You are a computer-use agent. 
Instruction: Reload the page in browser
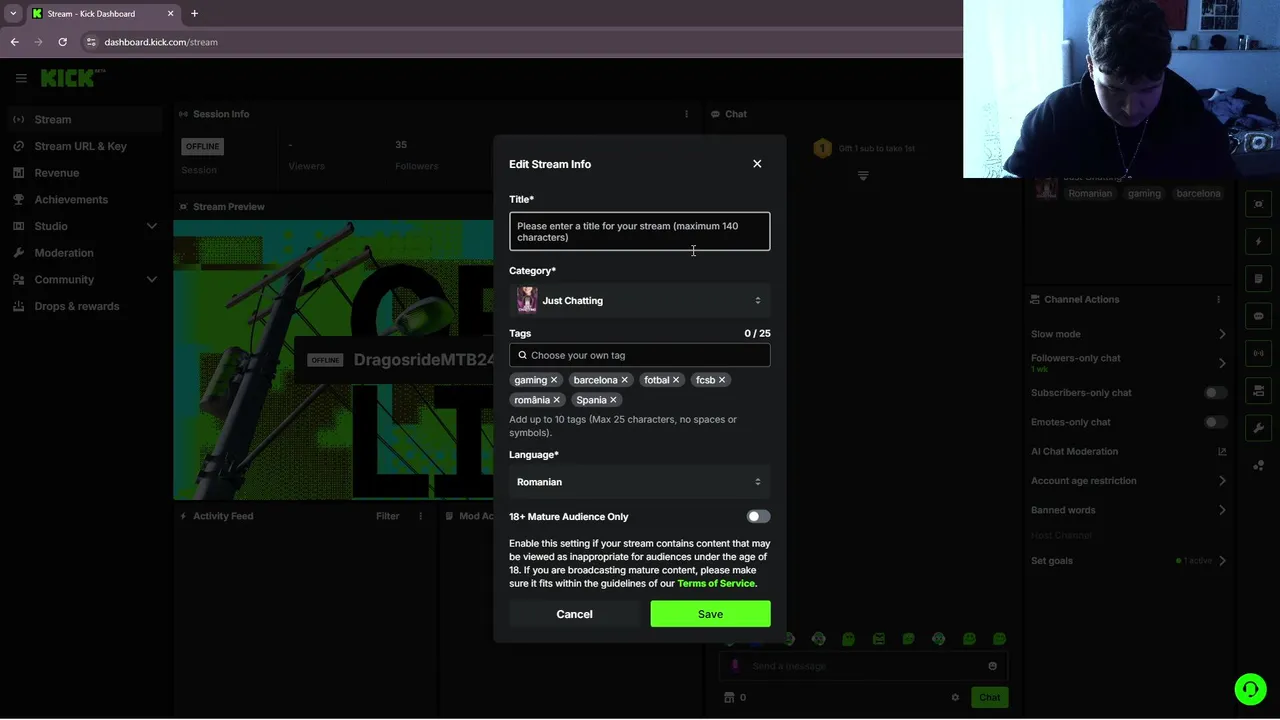click(x=62, y=42)
